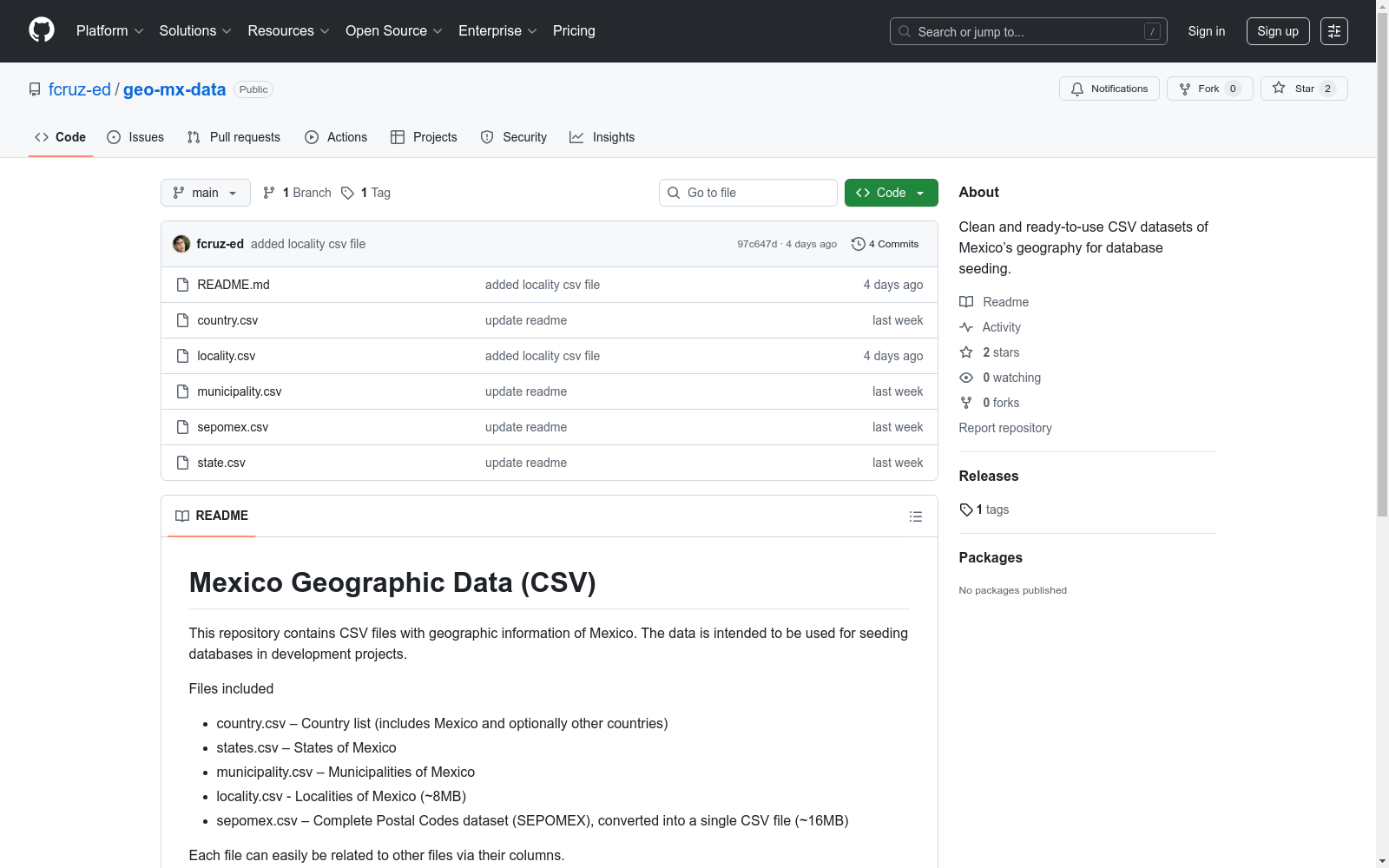This screenshot has height=868, width=1389.
Task: Click the commit history clock icon
Action: pyautogui.click(x=858, y=244)
